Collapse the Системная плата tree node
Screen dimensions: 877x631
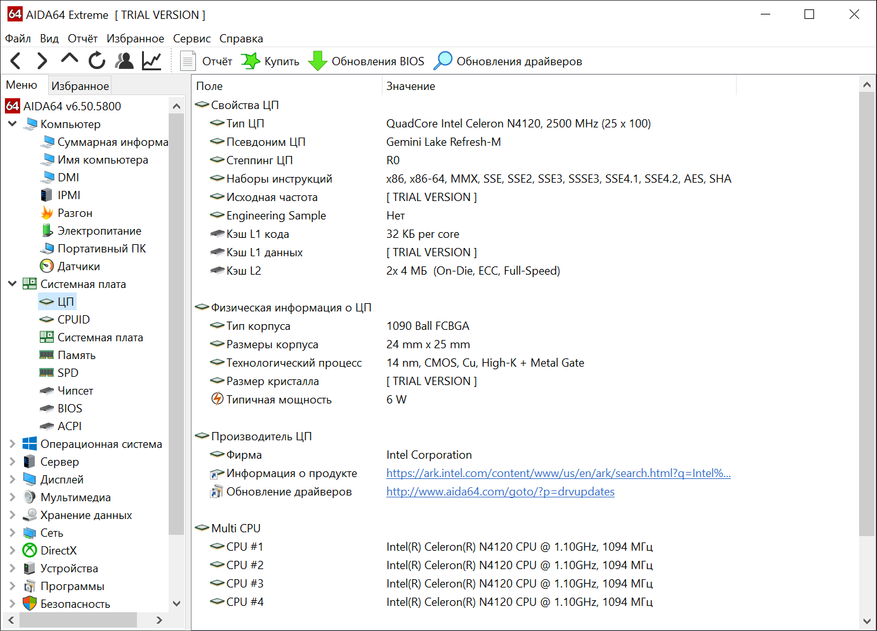pos(12,284)
